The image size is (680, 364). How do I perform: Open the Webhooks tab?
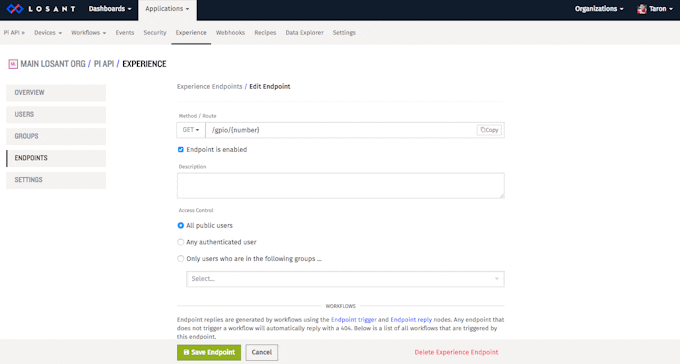230,33
